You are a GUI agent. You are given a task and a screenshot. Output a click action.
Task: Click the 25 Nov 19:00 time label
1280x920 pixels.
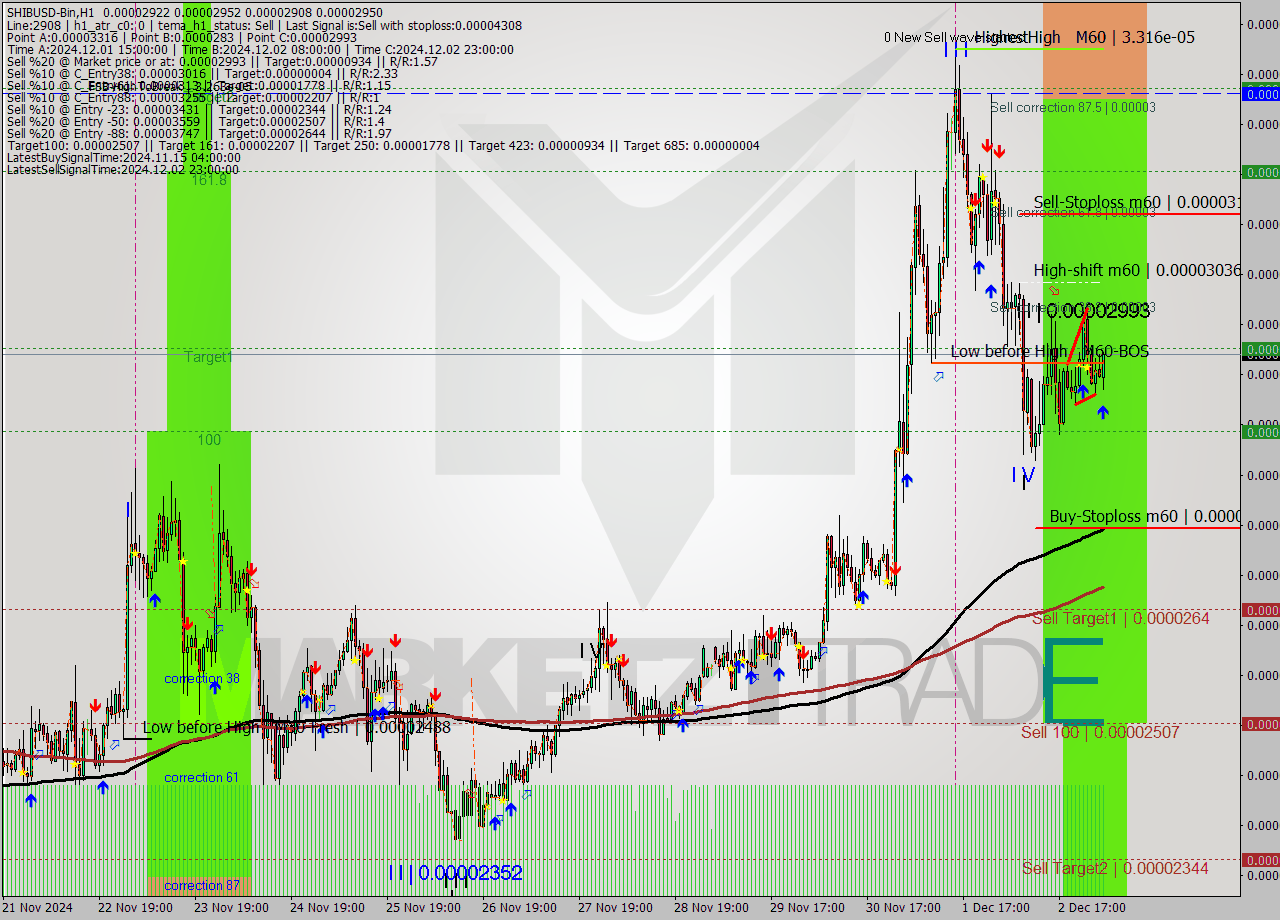(x=421, y=908)
